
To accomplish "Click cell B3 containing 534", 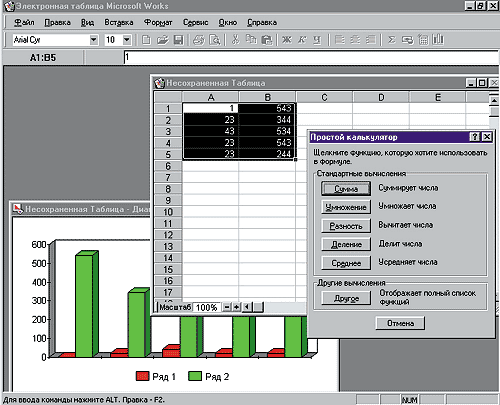I will point(267,131).
